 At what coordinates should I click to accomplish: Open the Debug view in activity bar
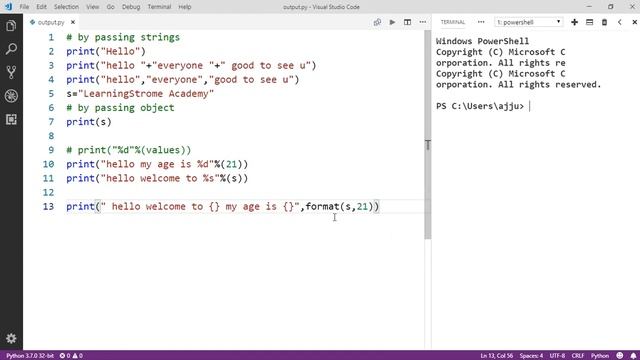coord(11,96)
